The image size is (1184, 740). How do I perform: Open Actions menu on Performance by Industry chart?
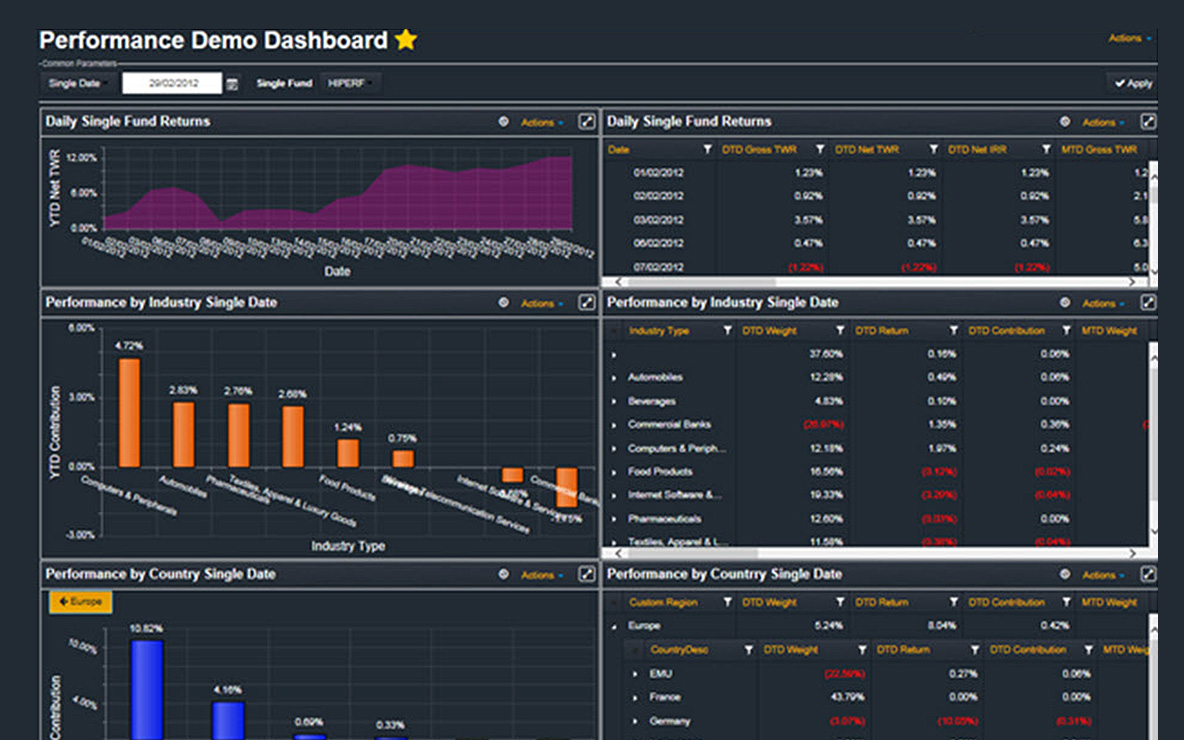pyautogui.click(x=541, y=304)
